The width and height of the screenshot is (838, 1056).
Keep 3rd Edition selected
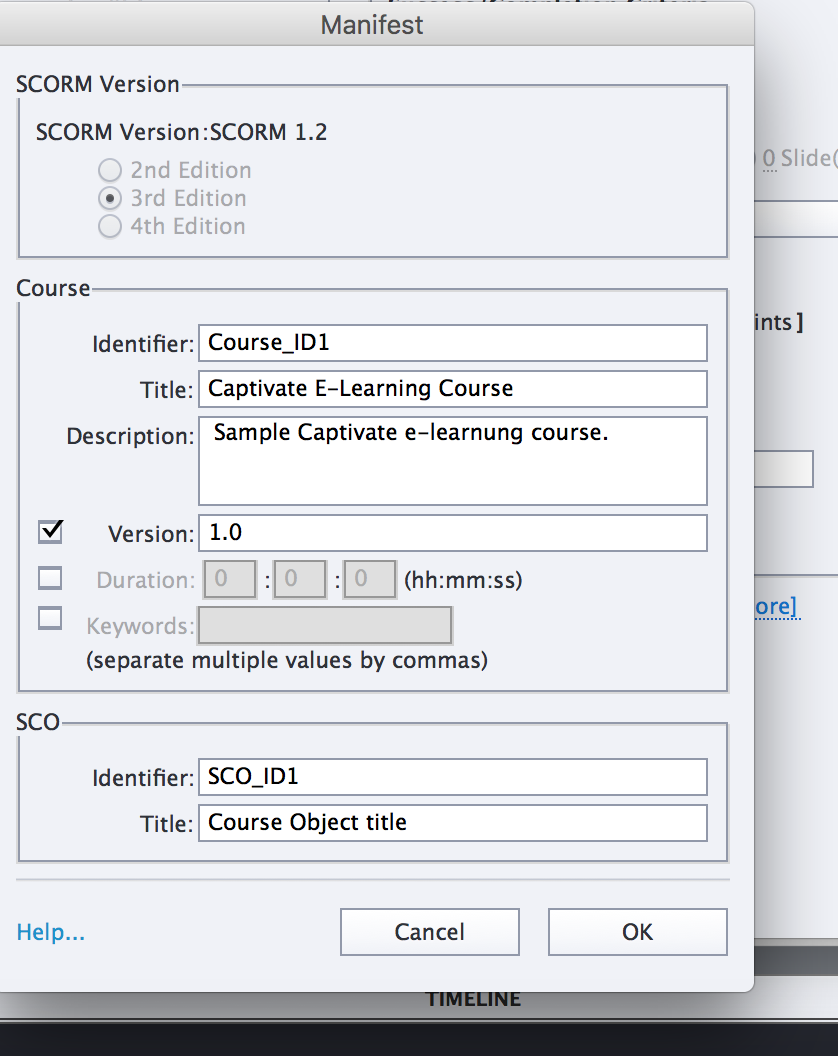coord(110,198)
